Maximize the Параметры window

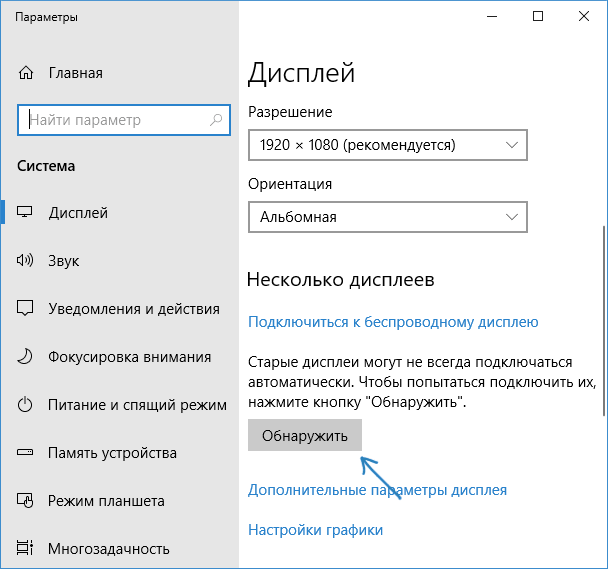[x=538, y=16]
